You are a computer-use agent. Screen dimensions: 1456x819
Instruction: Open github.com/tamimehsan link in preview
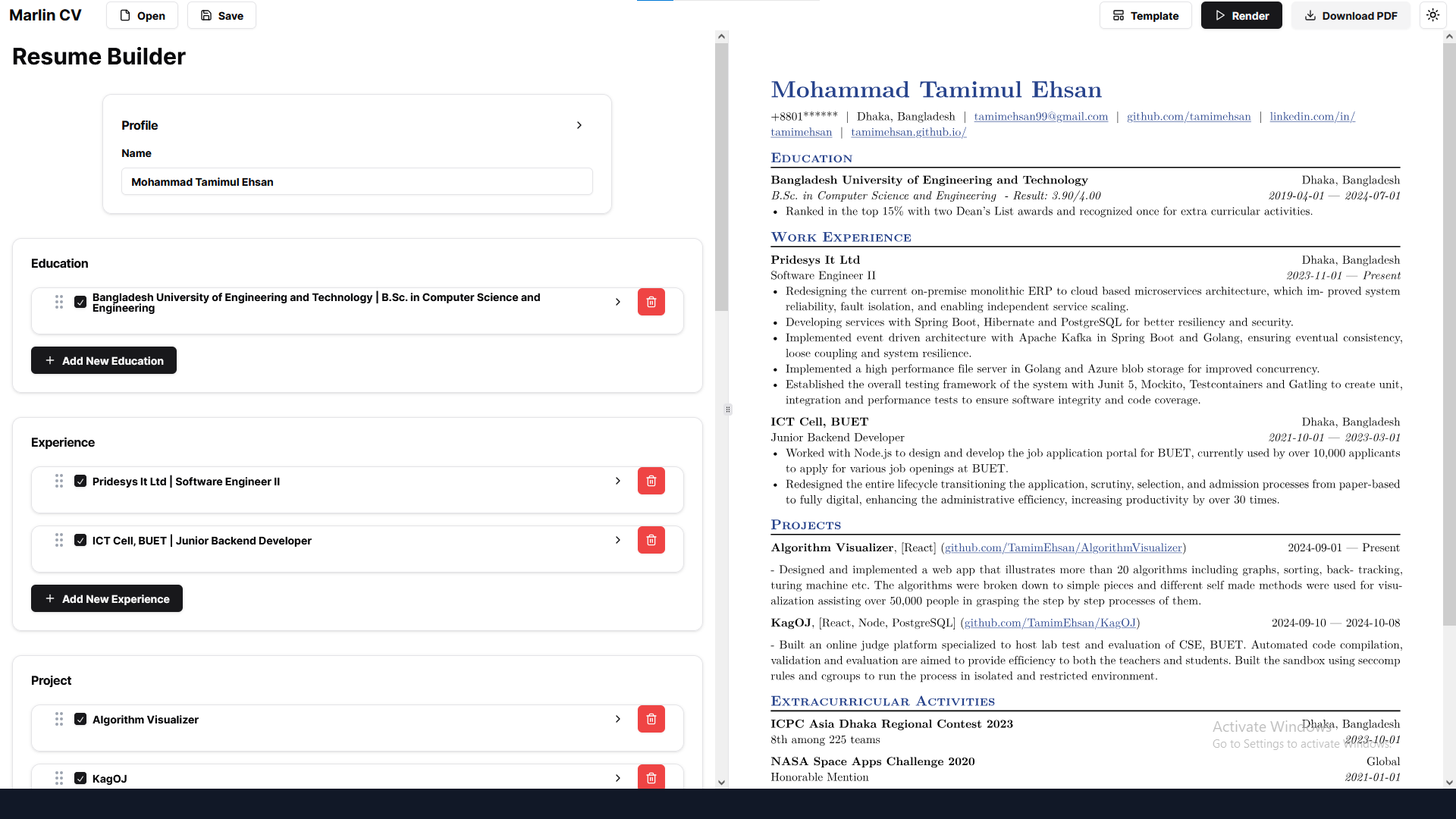[1188, 116]
